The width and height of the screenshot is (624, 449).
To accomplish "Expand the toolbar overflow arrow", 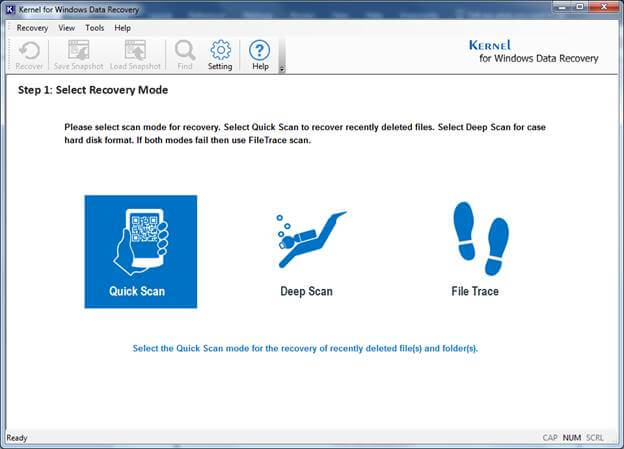I will coord(282,69).
